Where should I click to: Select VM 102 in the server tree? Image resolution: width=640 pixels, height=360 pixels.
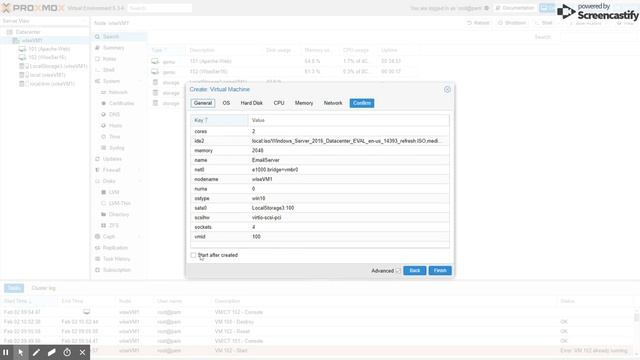47,58
